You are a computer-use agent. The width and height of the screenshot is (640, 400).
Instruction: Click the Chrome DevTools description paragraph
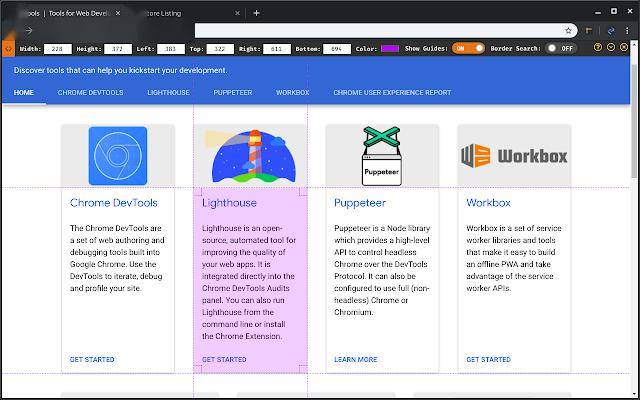click(x=117, y=258)
